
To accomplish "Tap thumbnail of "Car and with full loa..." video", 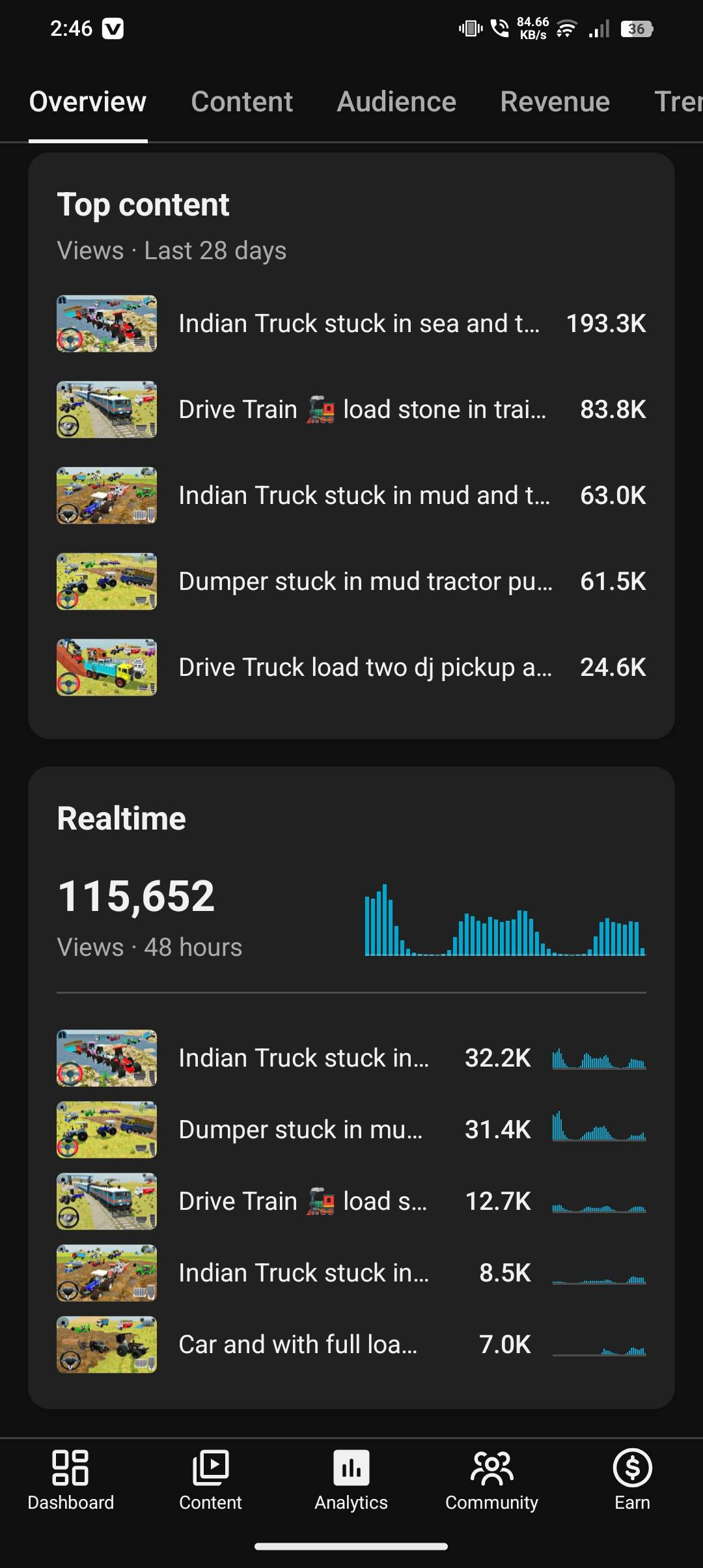I will point(107,1345).
